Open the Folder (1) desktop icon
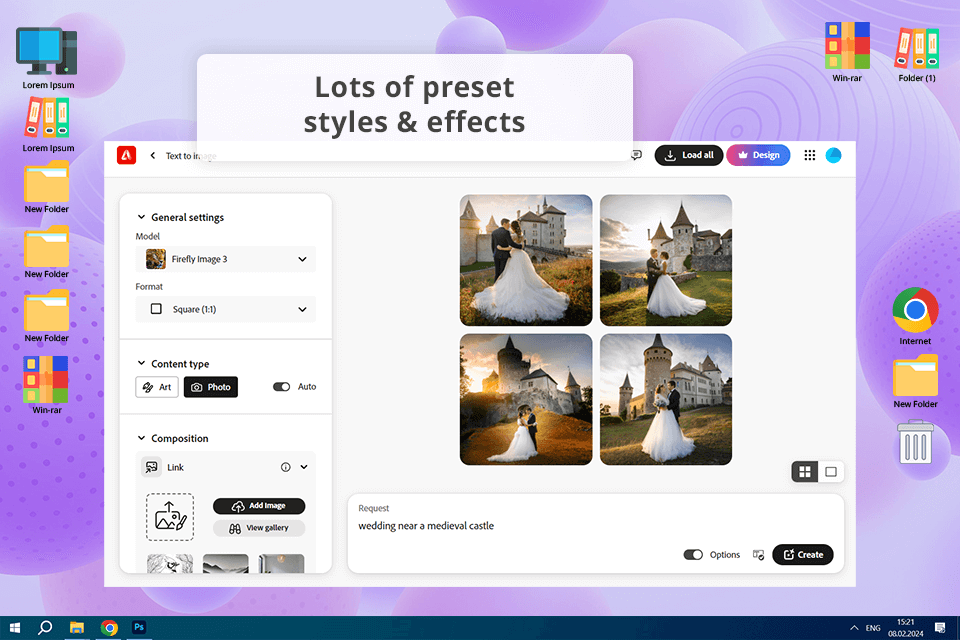Screen dimensions: 960x640 click(917, 55)
